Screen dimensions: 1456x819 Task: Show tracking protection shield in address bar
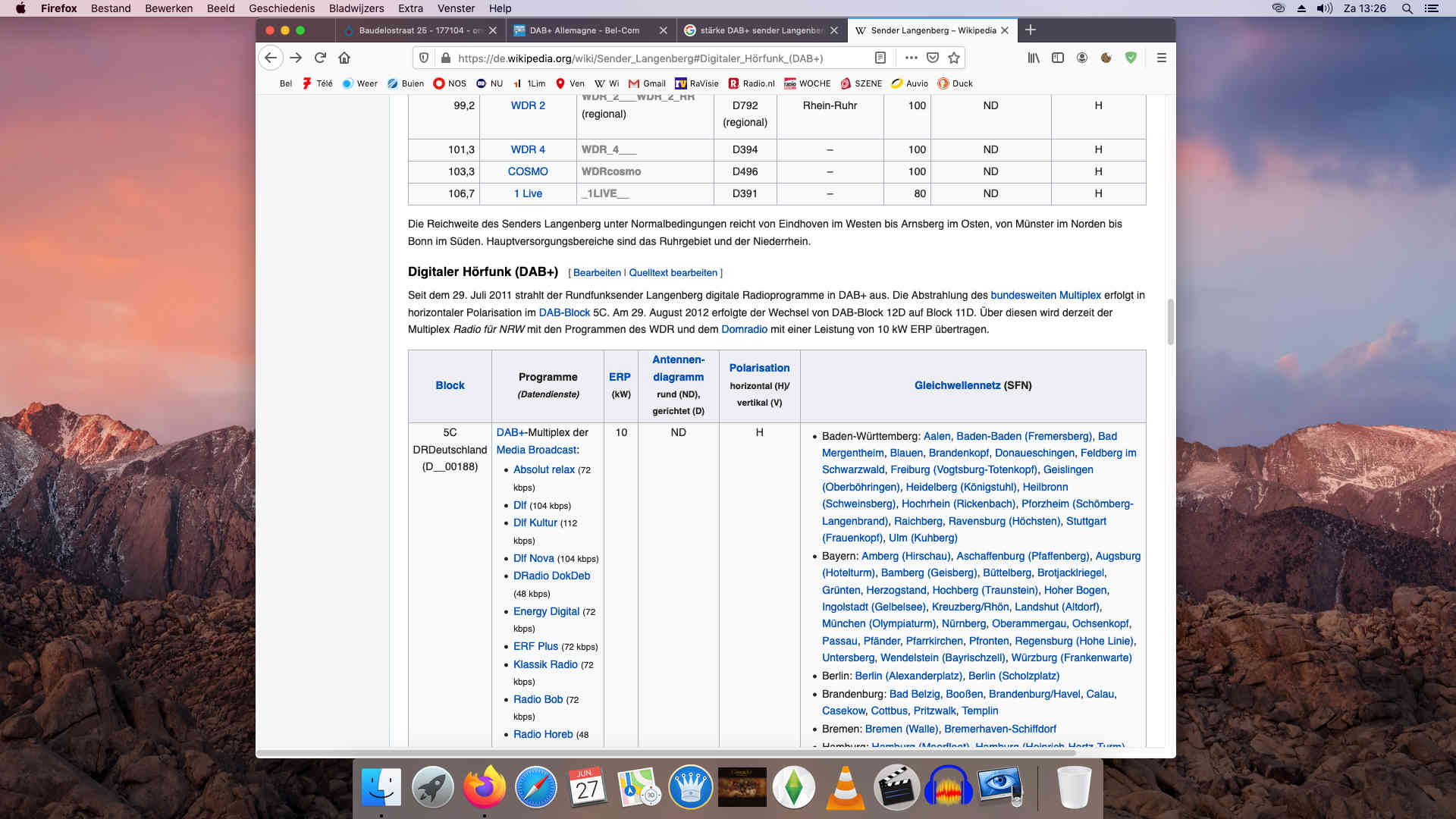[424, 58]
